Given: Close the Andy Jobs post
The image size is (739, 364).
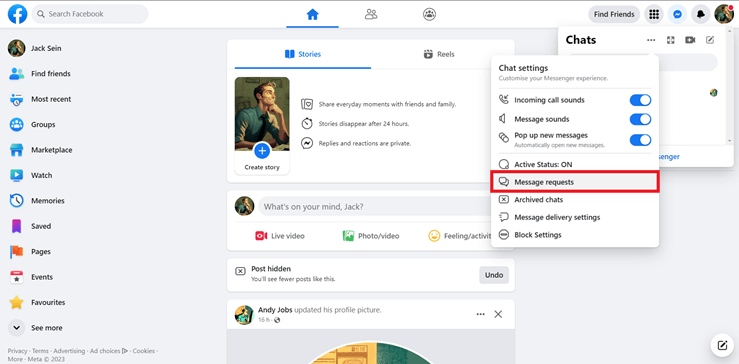Looking at the screenshot, I should coord(498,314).
